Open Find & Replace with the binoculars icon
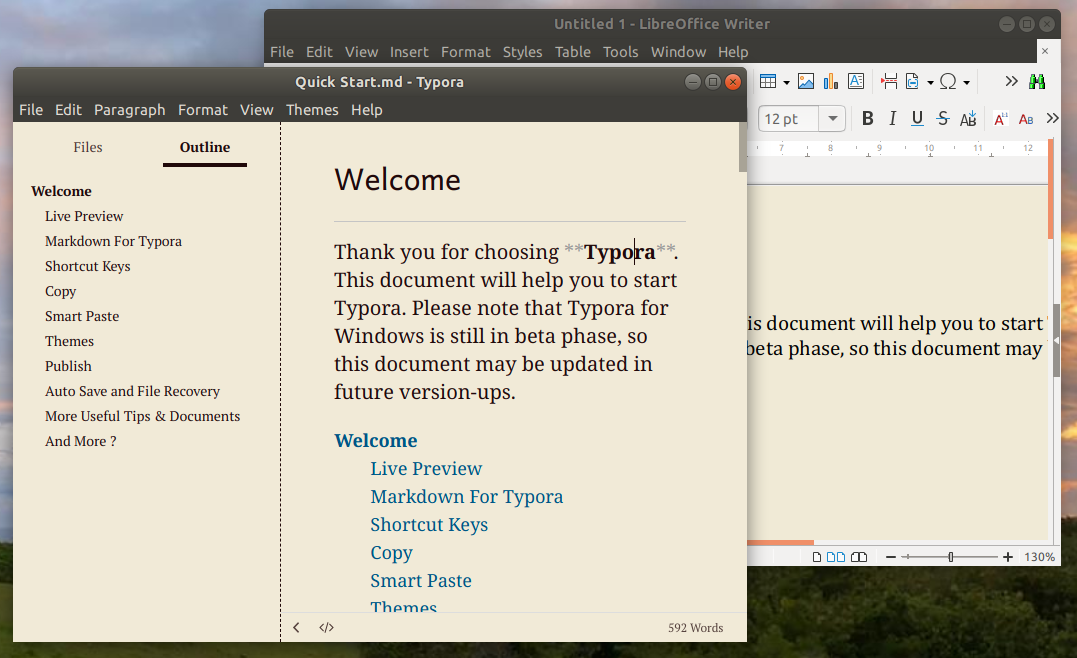The height and width of the screenshot is (658, 1077). pyautogui.click(x=1037, y=81)
